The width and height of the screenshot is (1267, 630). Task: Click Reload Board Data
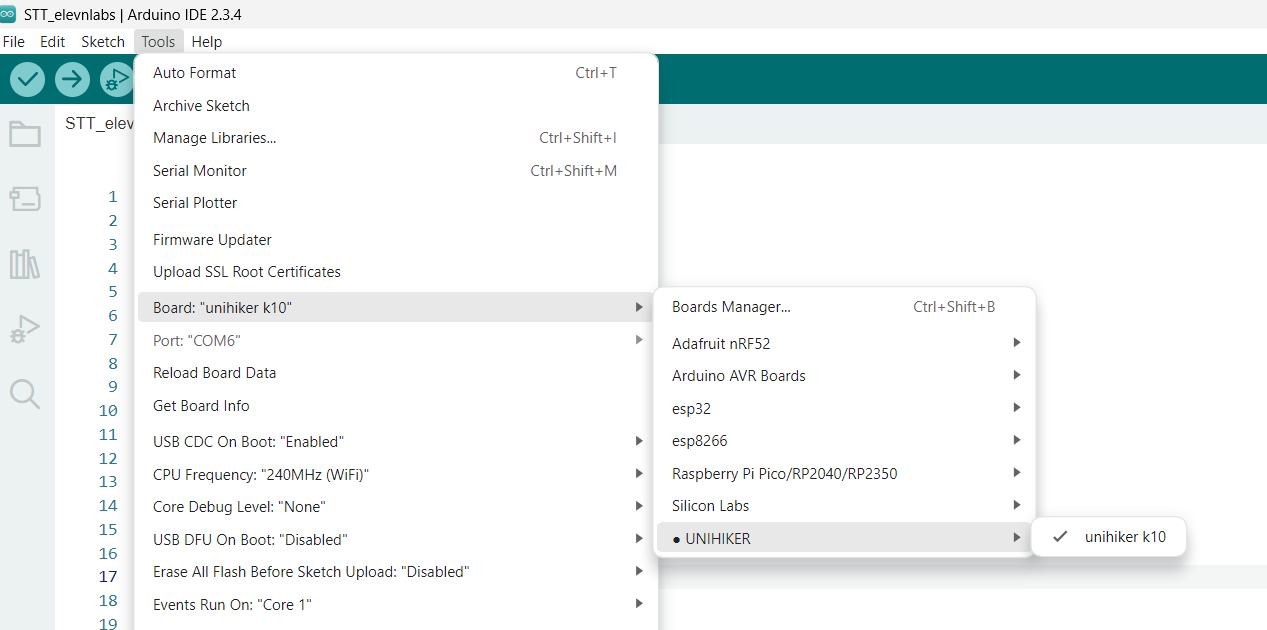[396, 373]
